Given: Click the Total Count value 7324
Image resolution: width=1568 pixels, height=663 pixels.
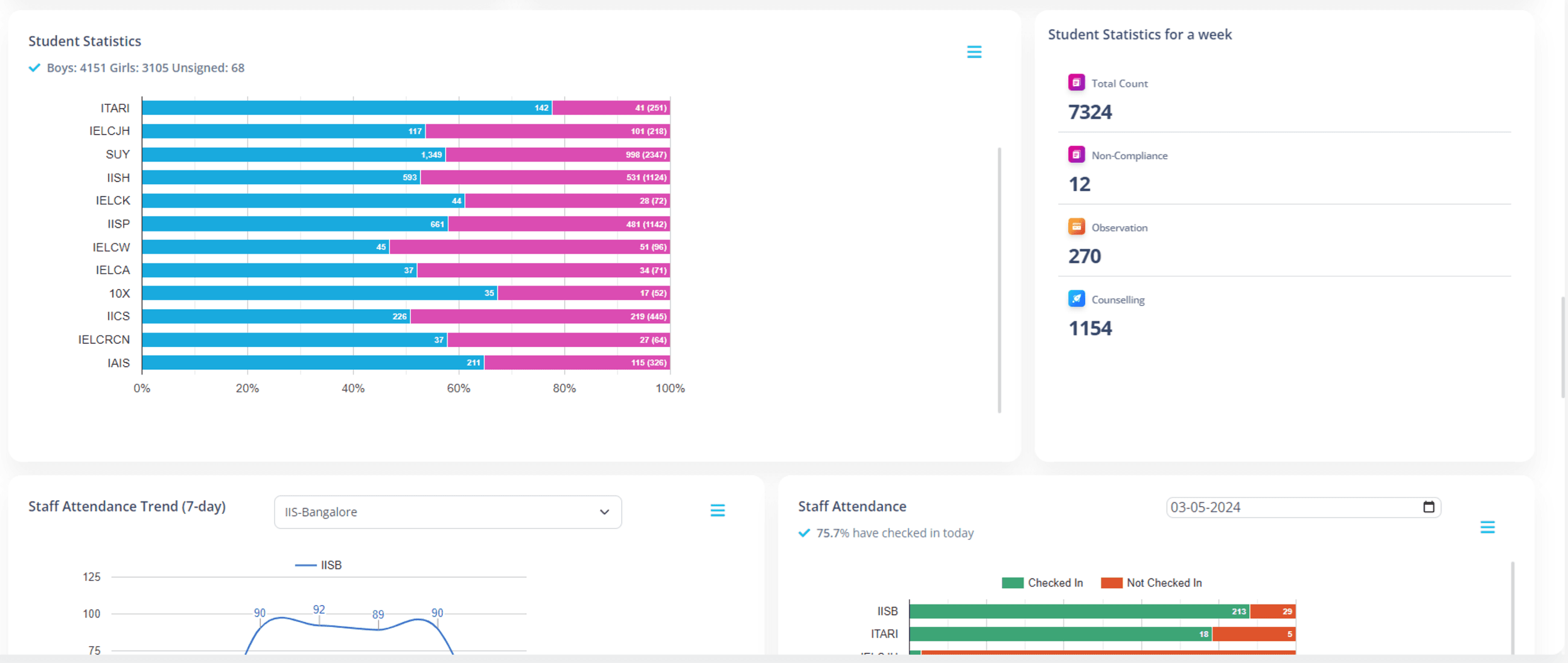Looking at the screenshot, I should pyautogui.click(x=1089, y=113).
